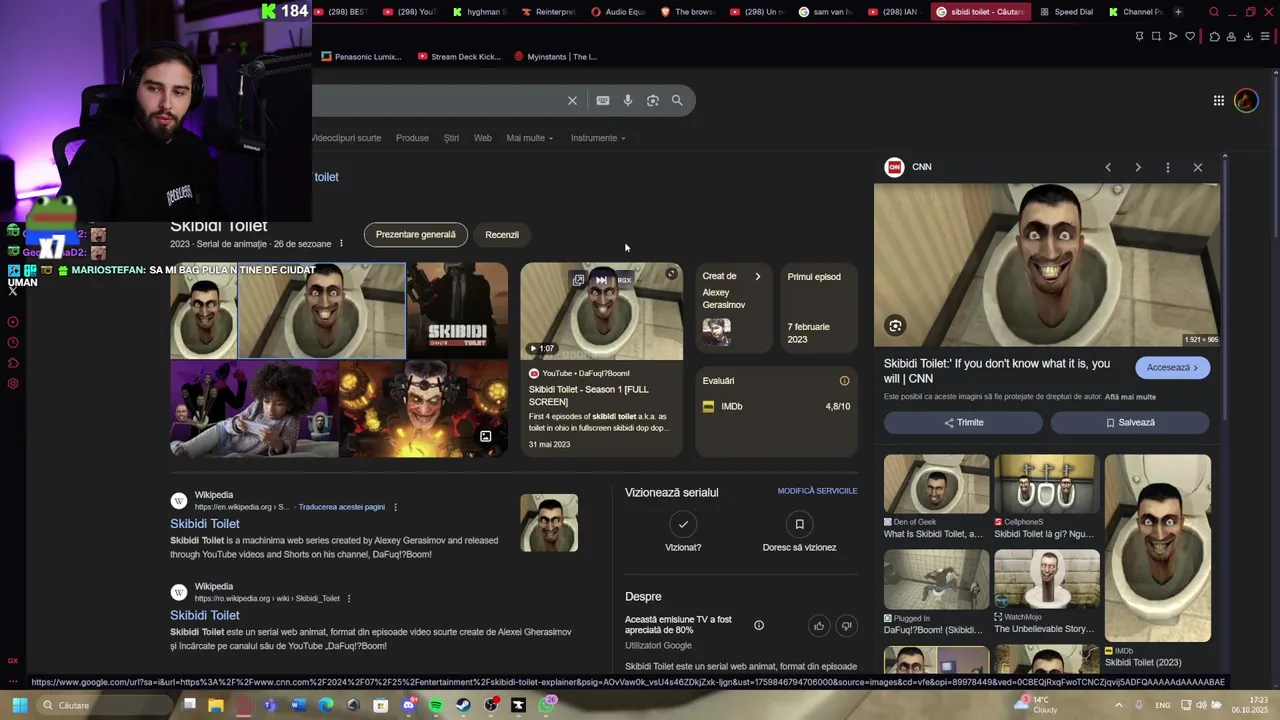Click the magnifier search submit icon

click(x=677, y=100)
